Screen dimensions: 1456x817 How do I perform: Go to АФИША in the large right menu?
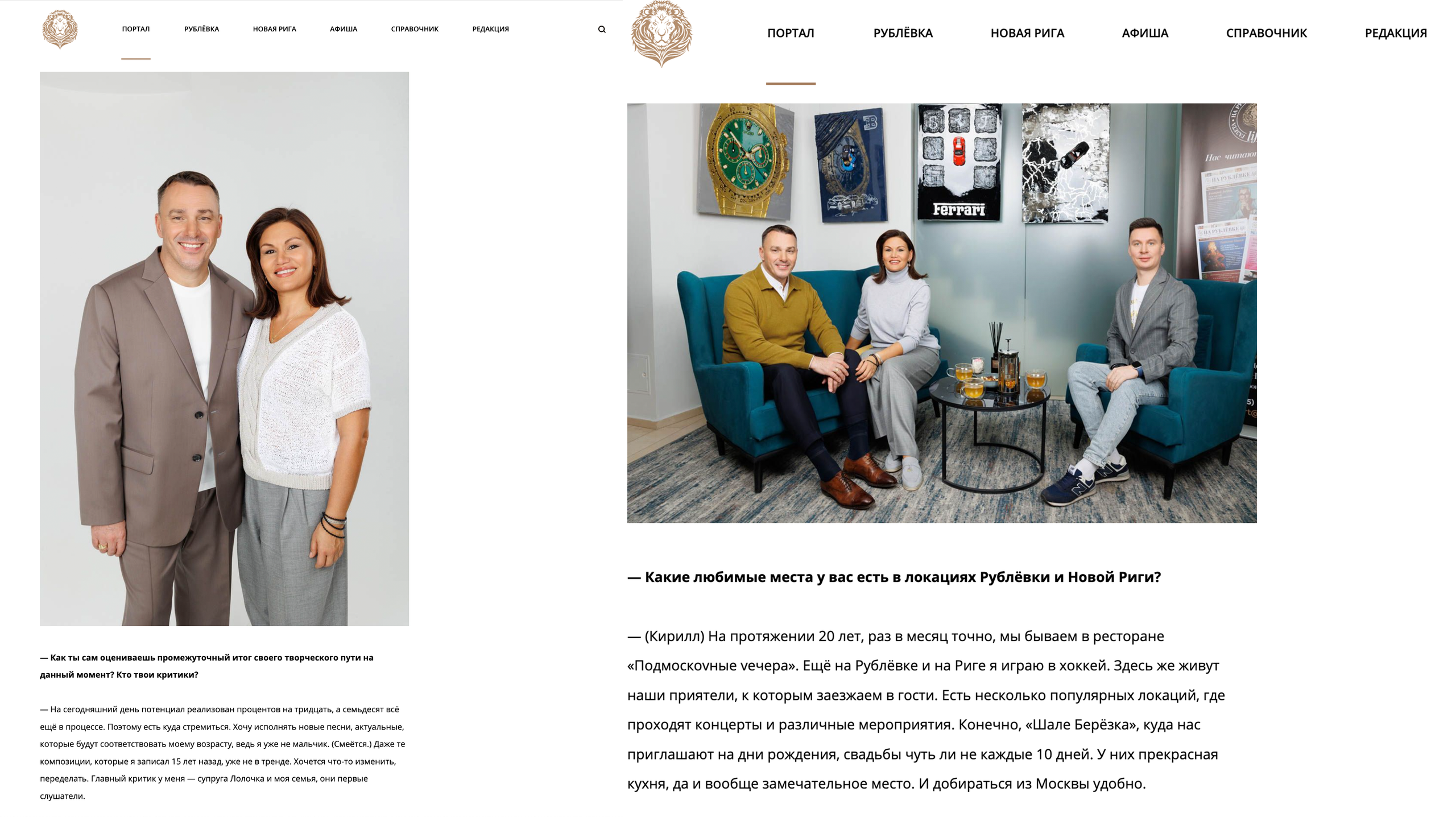point(1145,33)
